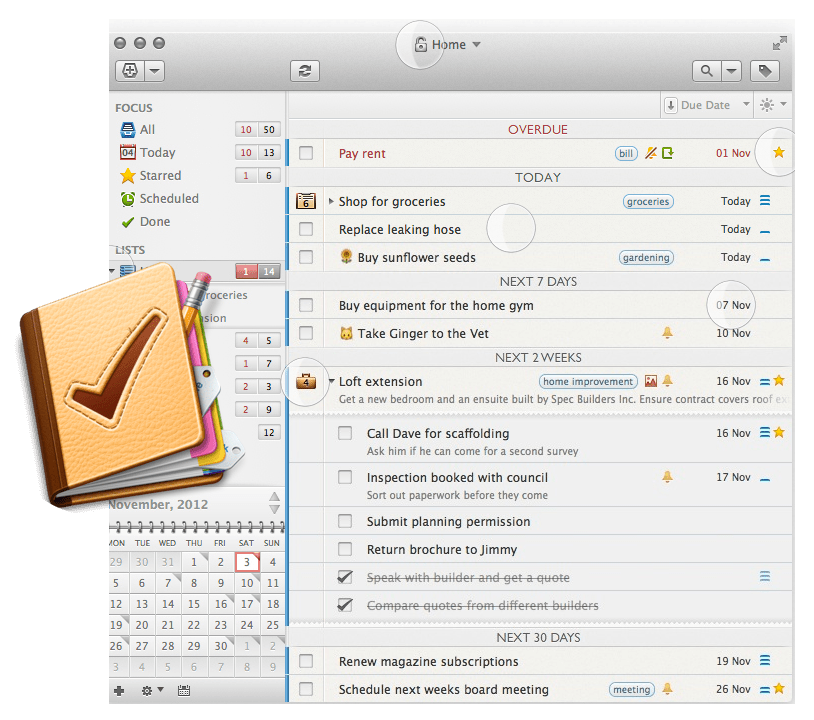The image size is (814, 720).
Task: Uncheck Speak with builder and get a quote
Action: point(345,577)
